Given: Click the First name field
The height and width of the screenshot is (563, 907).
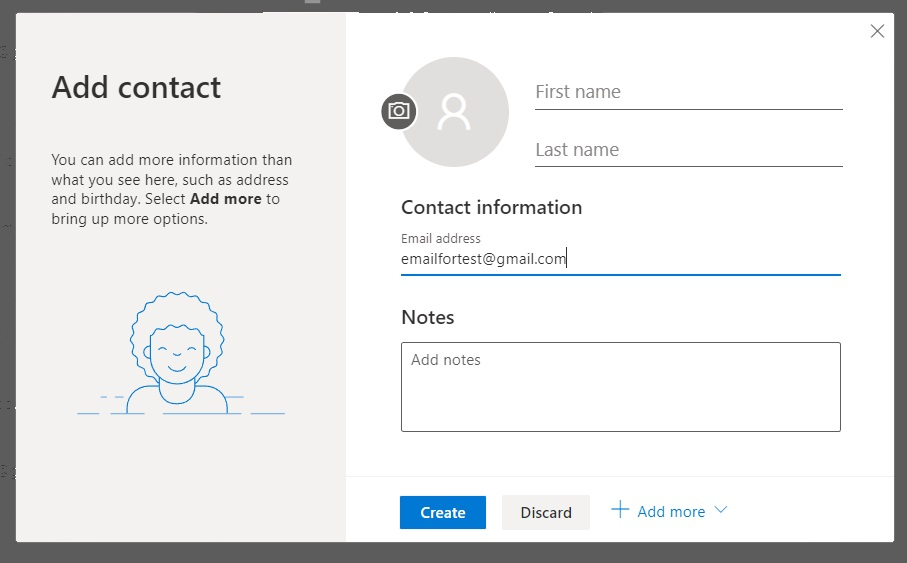Looking at the screenshot, I should point(688,92).
